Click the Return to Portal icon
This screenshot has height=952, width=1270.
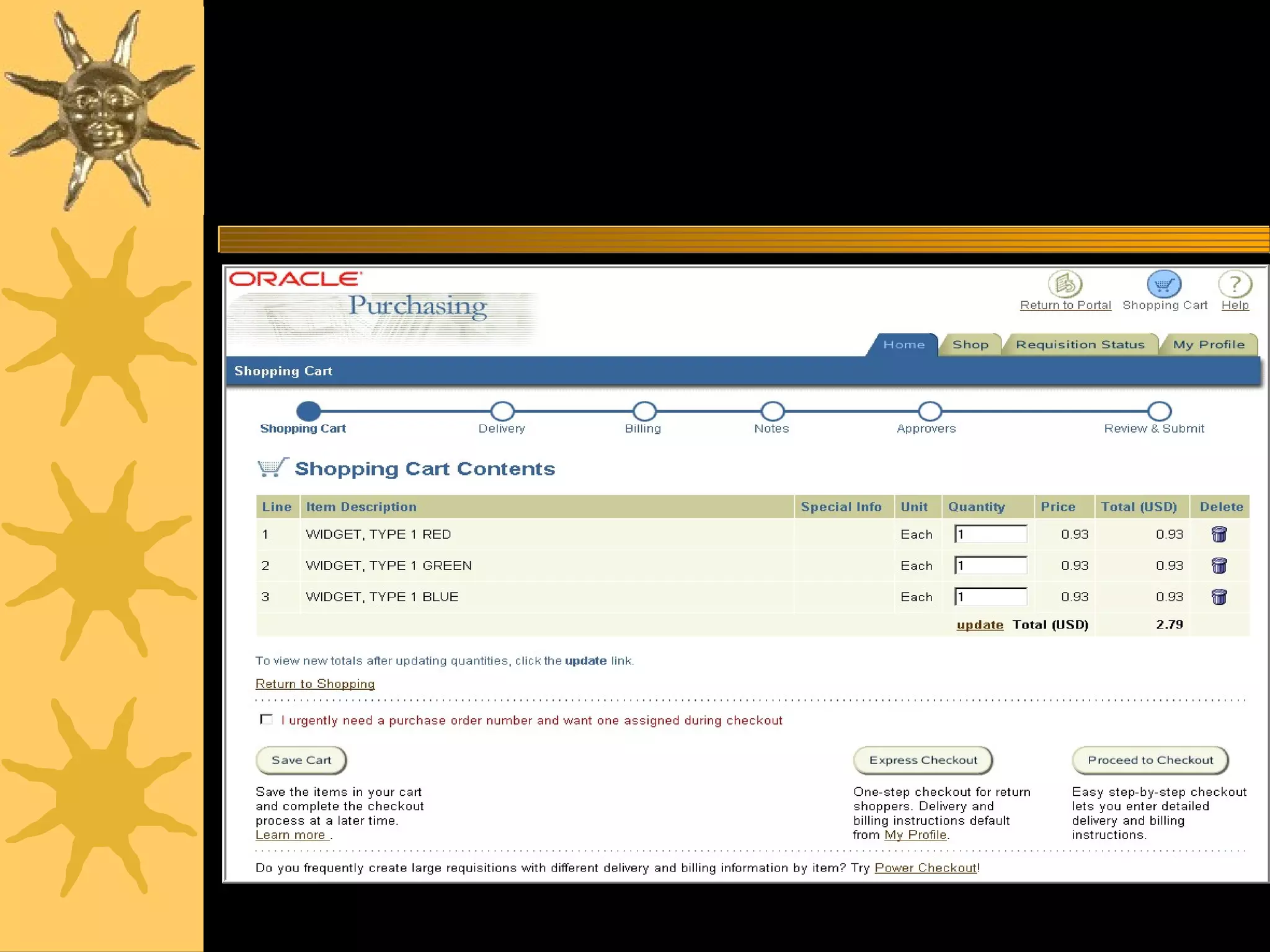(x=1065, y=284)
